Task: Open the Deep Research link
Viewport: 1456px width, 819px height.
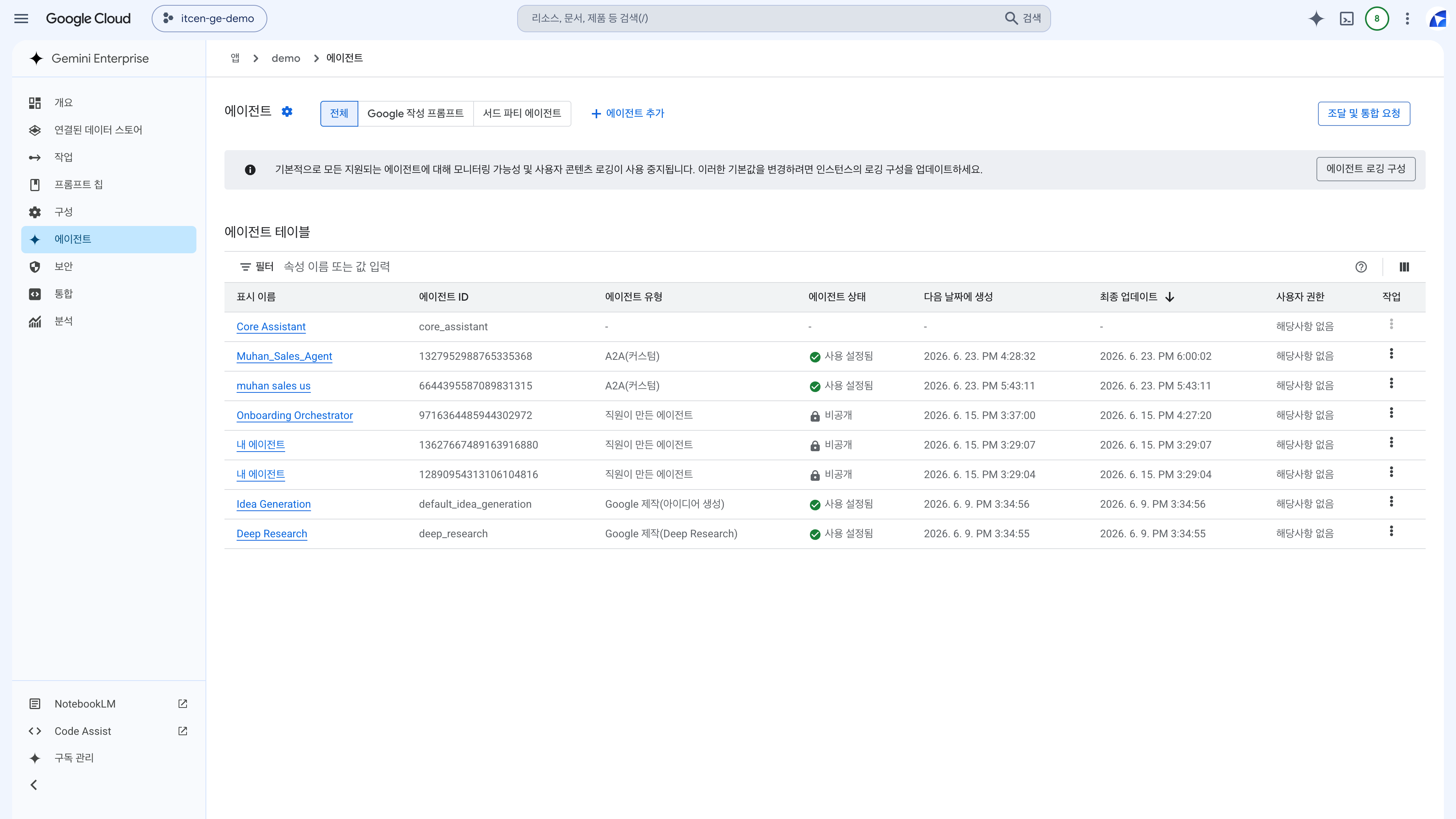Action: tap(272, 533)
